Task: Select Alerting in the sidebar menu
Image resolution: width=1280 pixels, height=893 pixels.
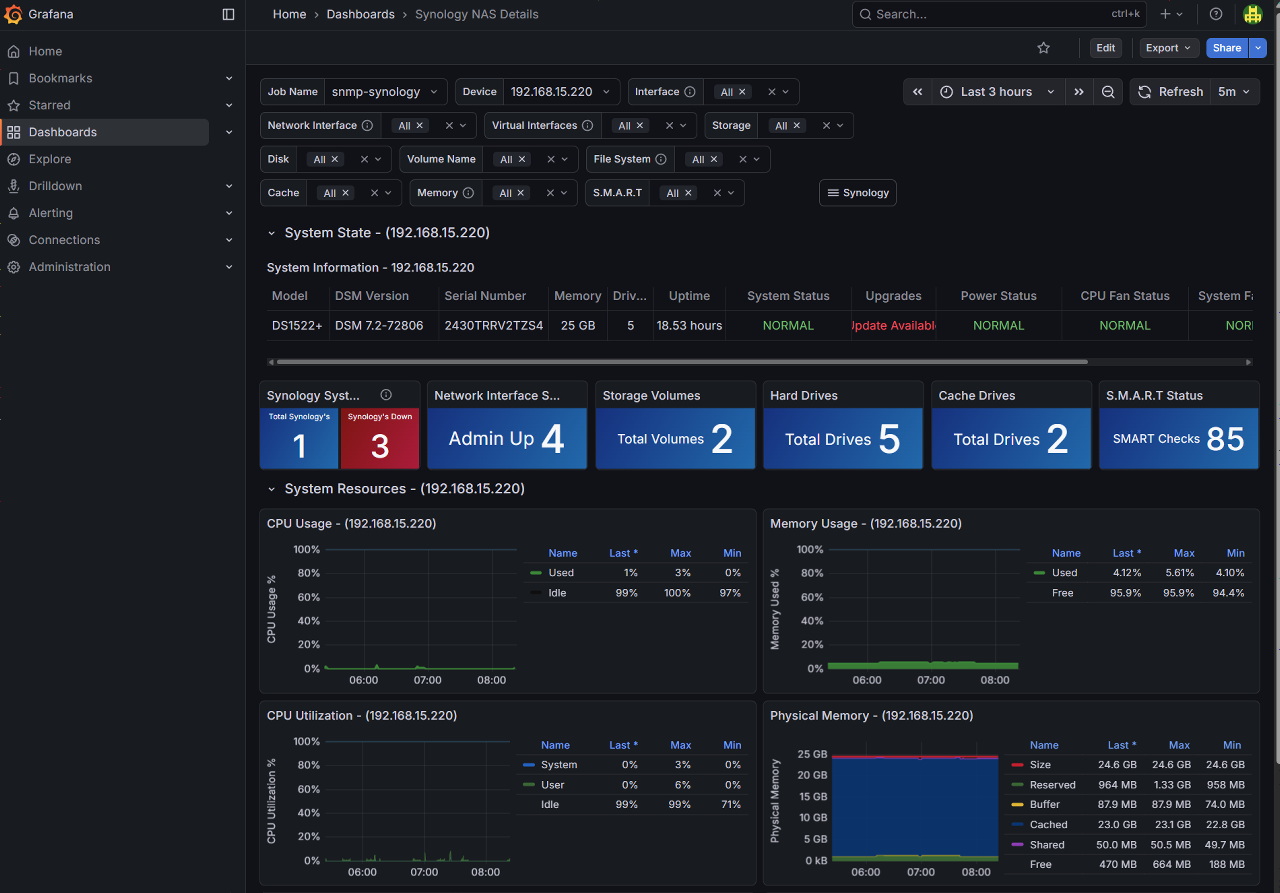Action: 51,213
